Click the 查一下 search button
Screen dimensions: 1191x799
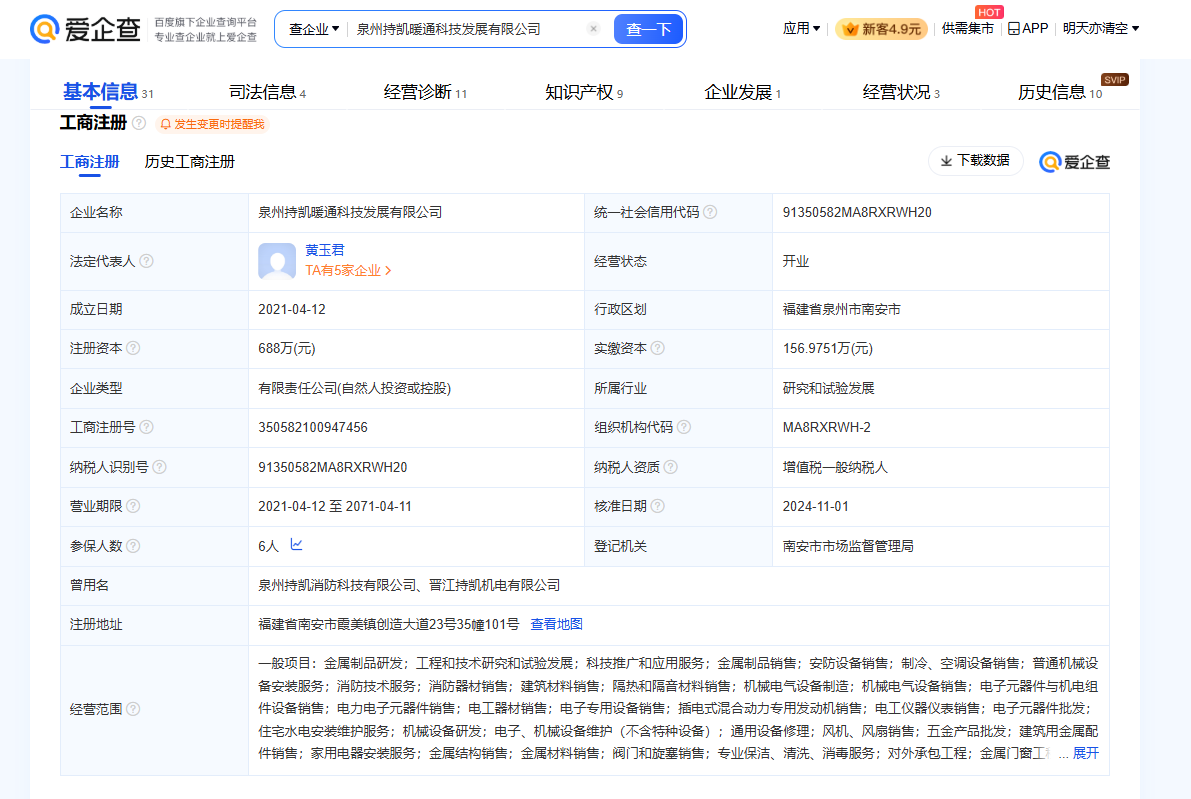tap(648, 29)
